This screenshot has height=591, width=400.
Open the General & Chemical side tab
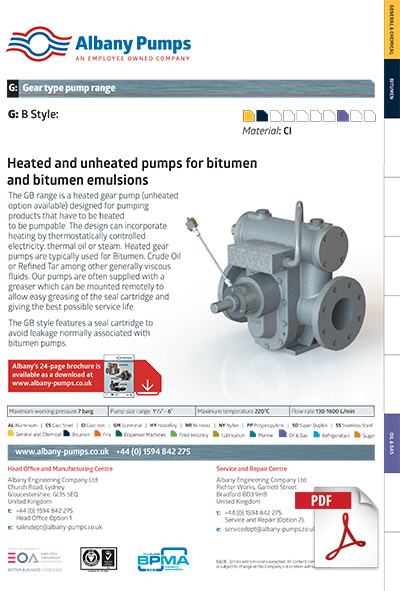point(392,29)
